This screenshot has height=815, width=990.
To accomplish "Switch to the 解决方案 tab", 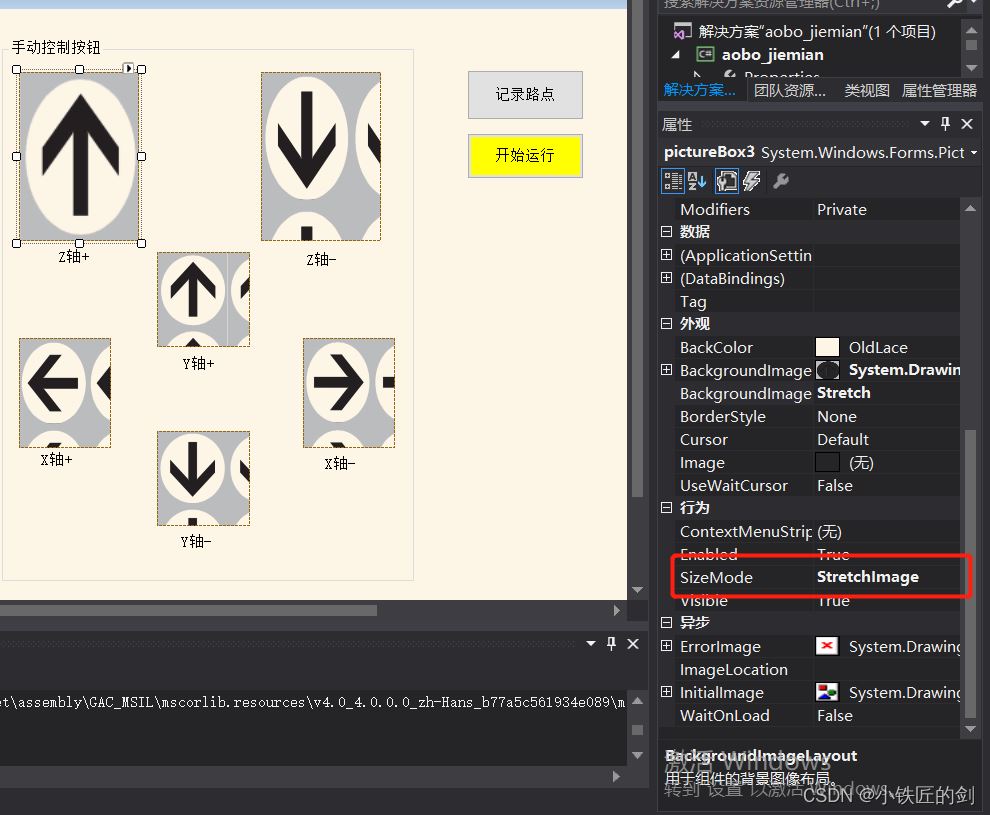I will (699, 90).
